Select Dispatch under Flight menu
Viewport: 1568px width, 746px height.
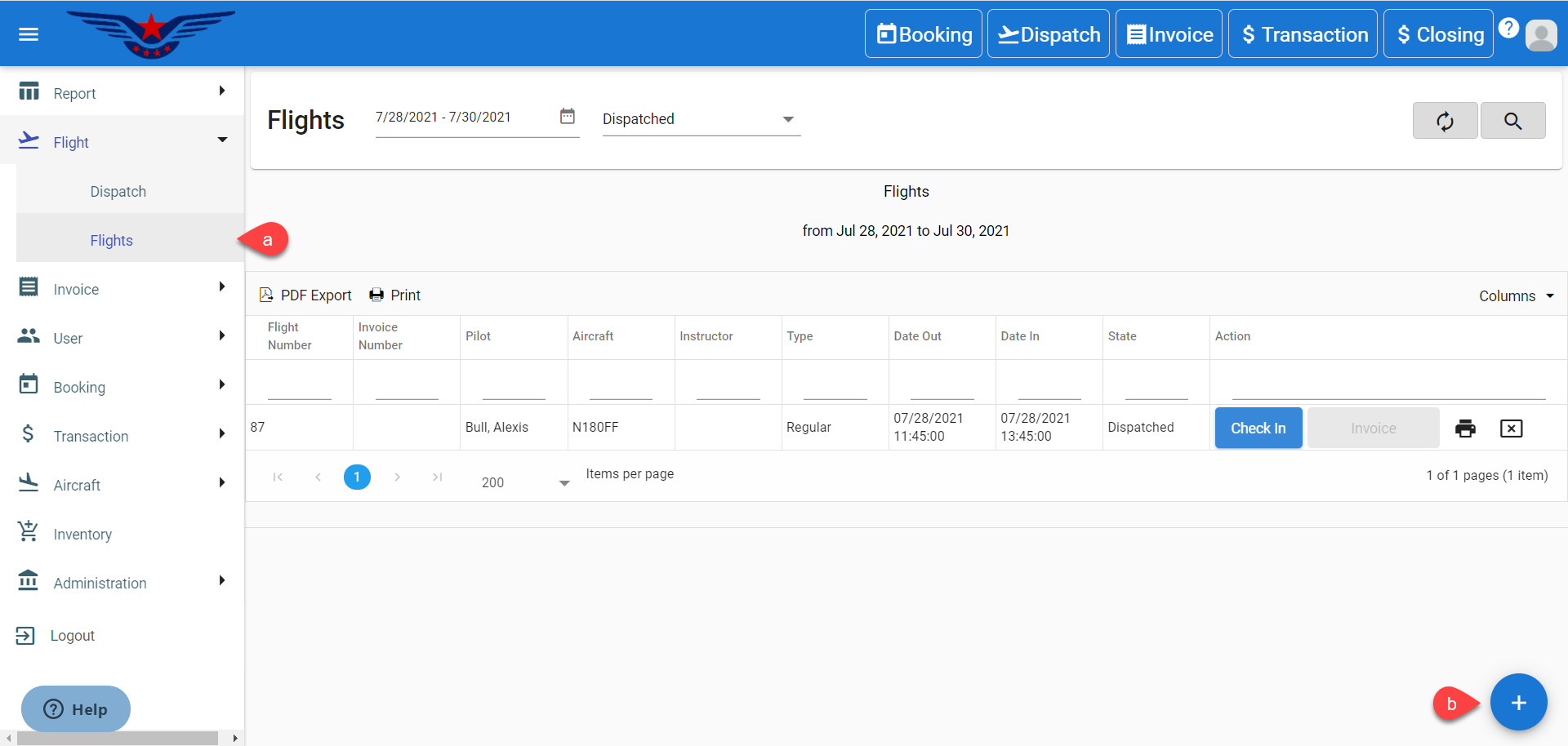[x=118, y=192]
